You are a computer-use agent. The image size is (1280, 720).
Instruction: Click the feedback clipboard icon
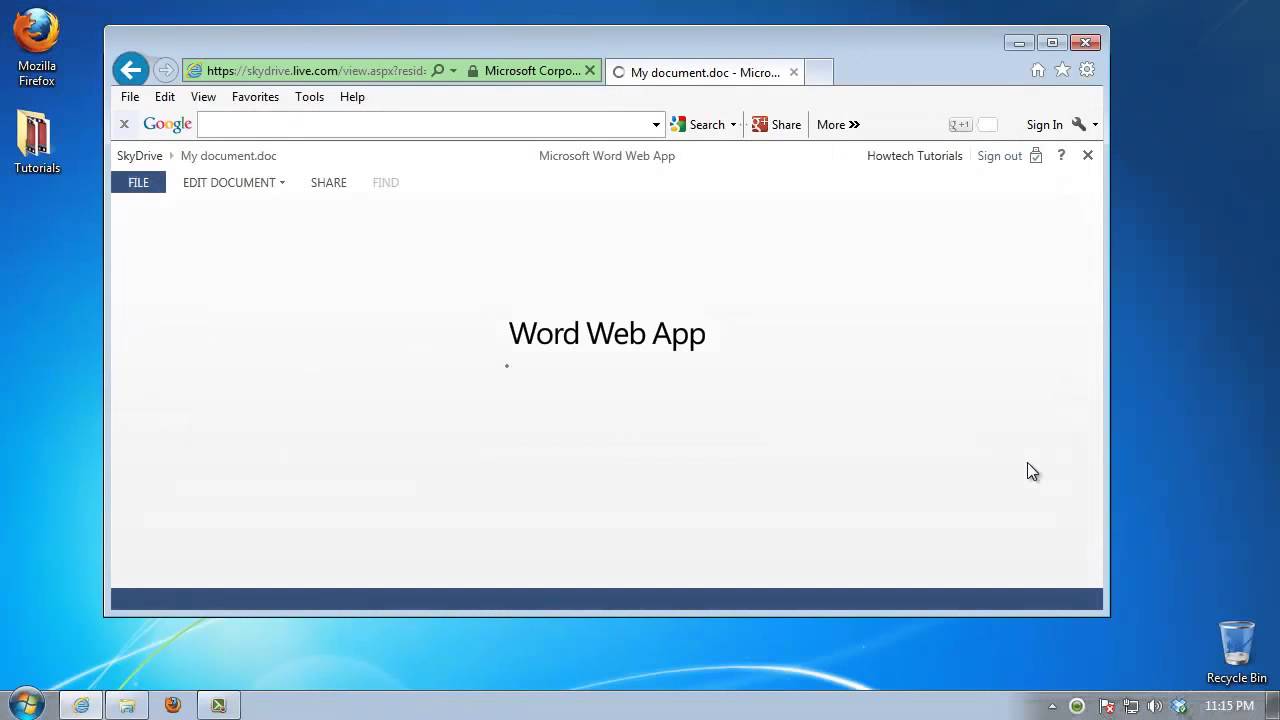pyautogui.click(x=1035, y=156)
